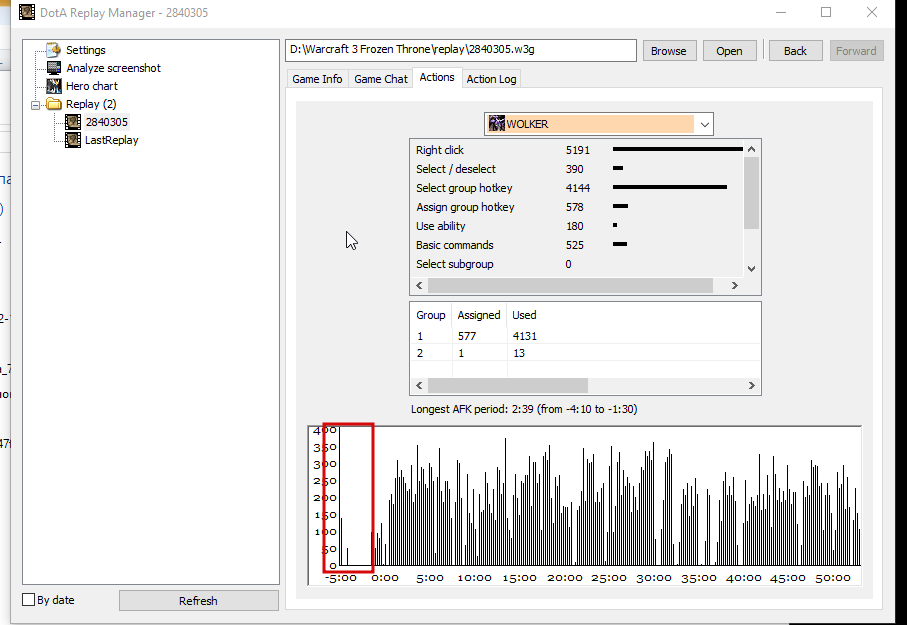Click the 2840305 replay file icon
This screenshot has width=907, height=625.
pyautogui.click(x=73, y=122)
